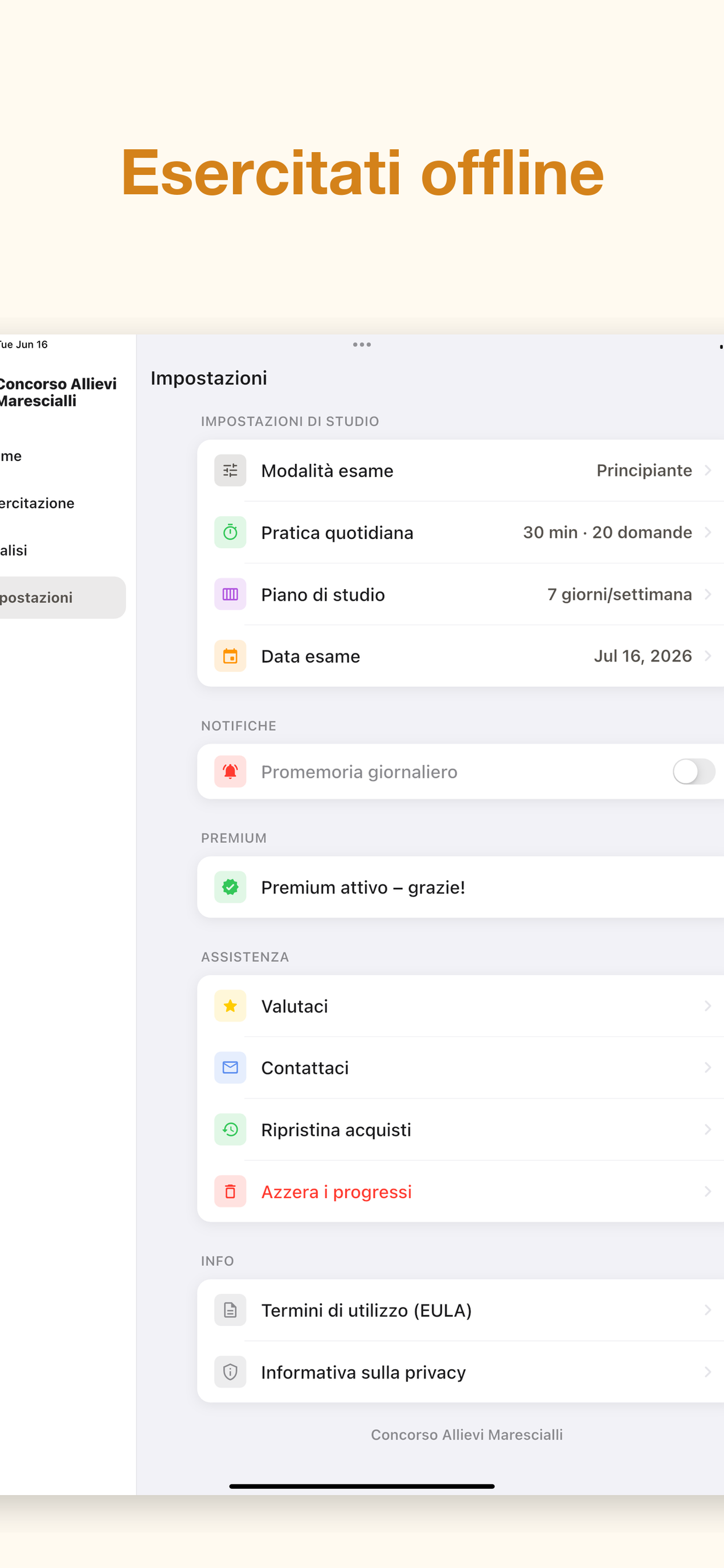This screenshot has height=1568, width=724.
Task: Open Modalità esame setting
Action: point(461,471)
